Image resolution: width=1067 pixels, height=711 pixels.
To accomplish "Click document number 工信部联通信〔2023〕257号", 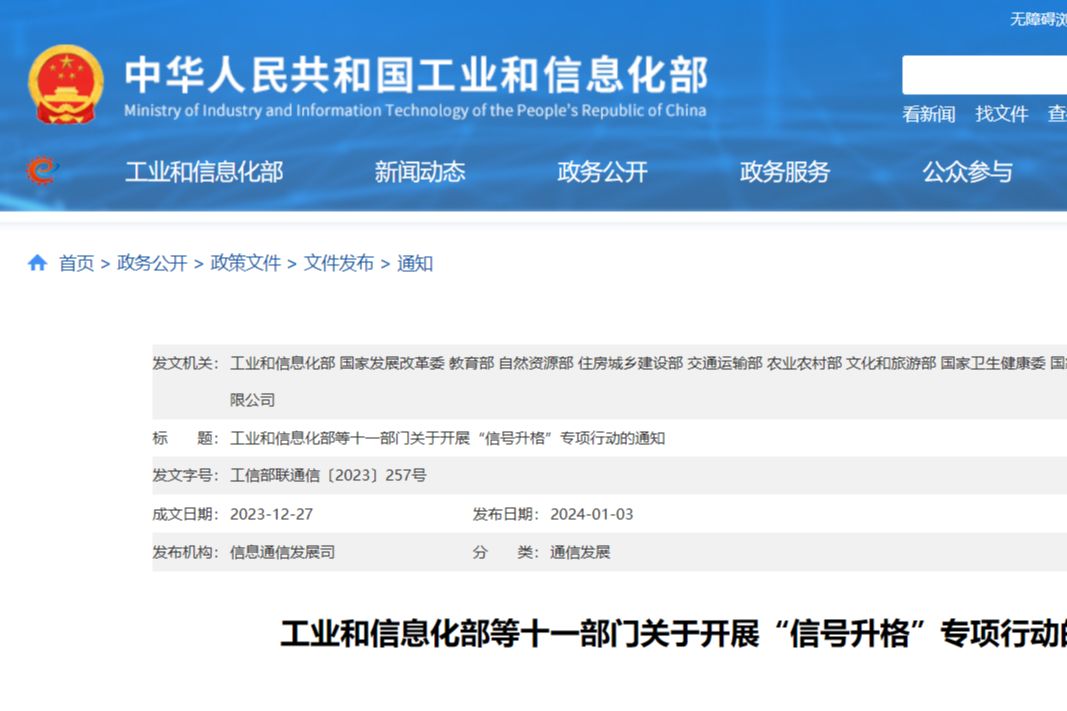I will (x=328, y=475).
